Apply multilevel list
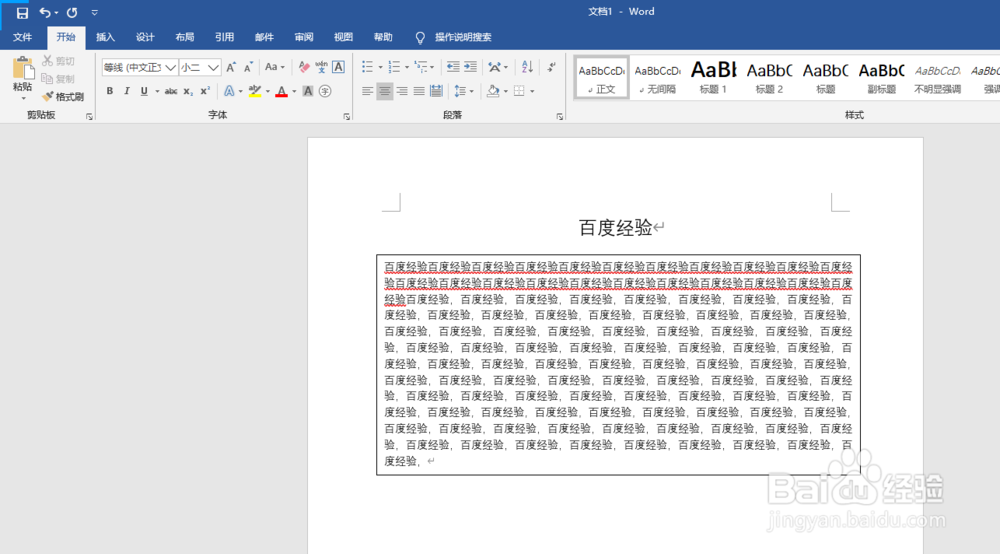 (421, 67)
